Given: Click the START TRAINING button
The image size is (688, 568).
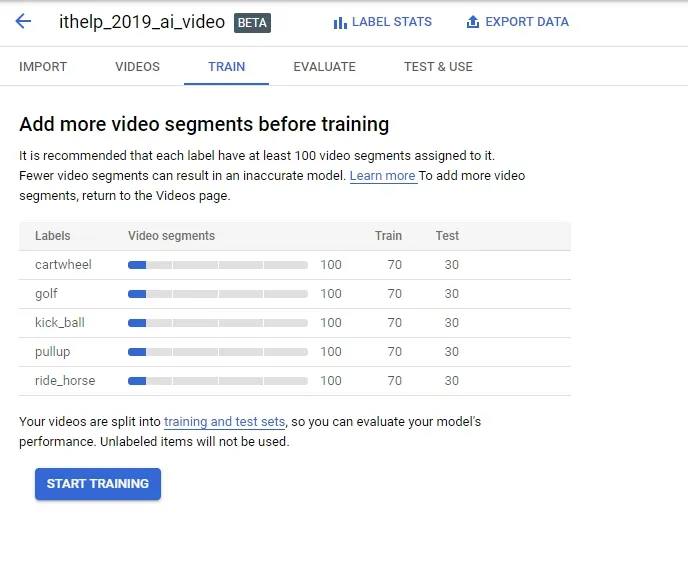Looking at the screenshot, I should [x=98, y=484].
